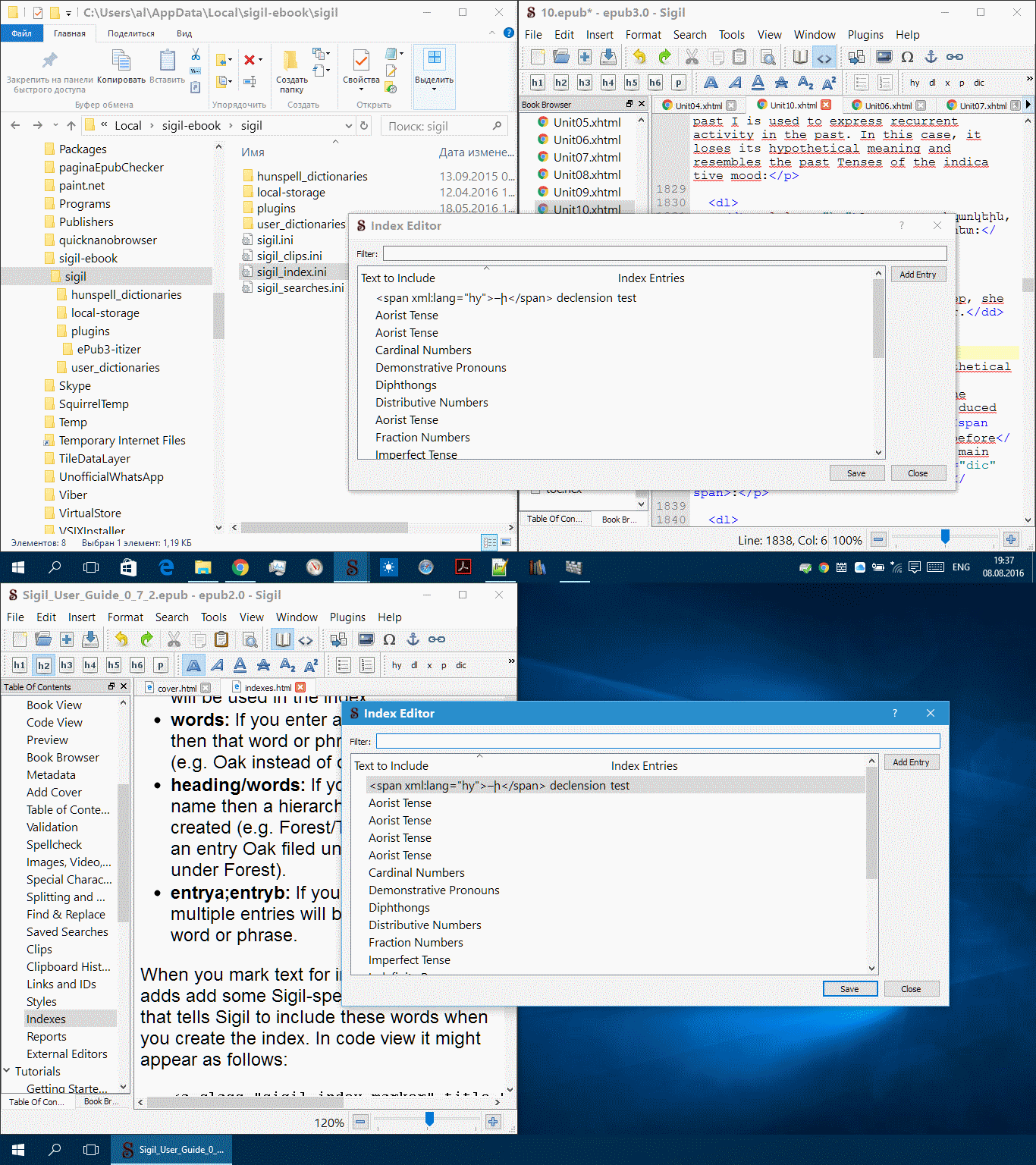Click zoom slider handle in User Guide Sigil
The height and width of the screenshot is (1165, 1036).
click(x=429, y=1119)
